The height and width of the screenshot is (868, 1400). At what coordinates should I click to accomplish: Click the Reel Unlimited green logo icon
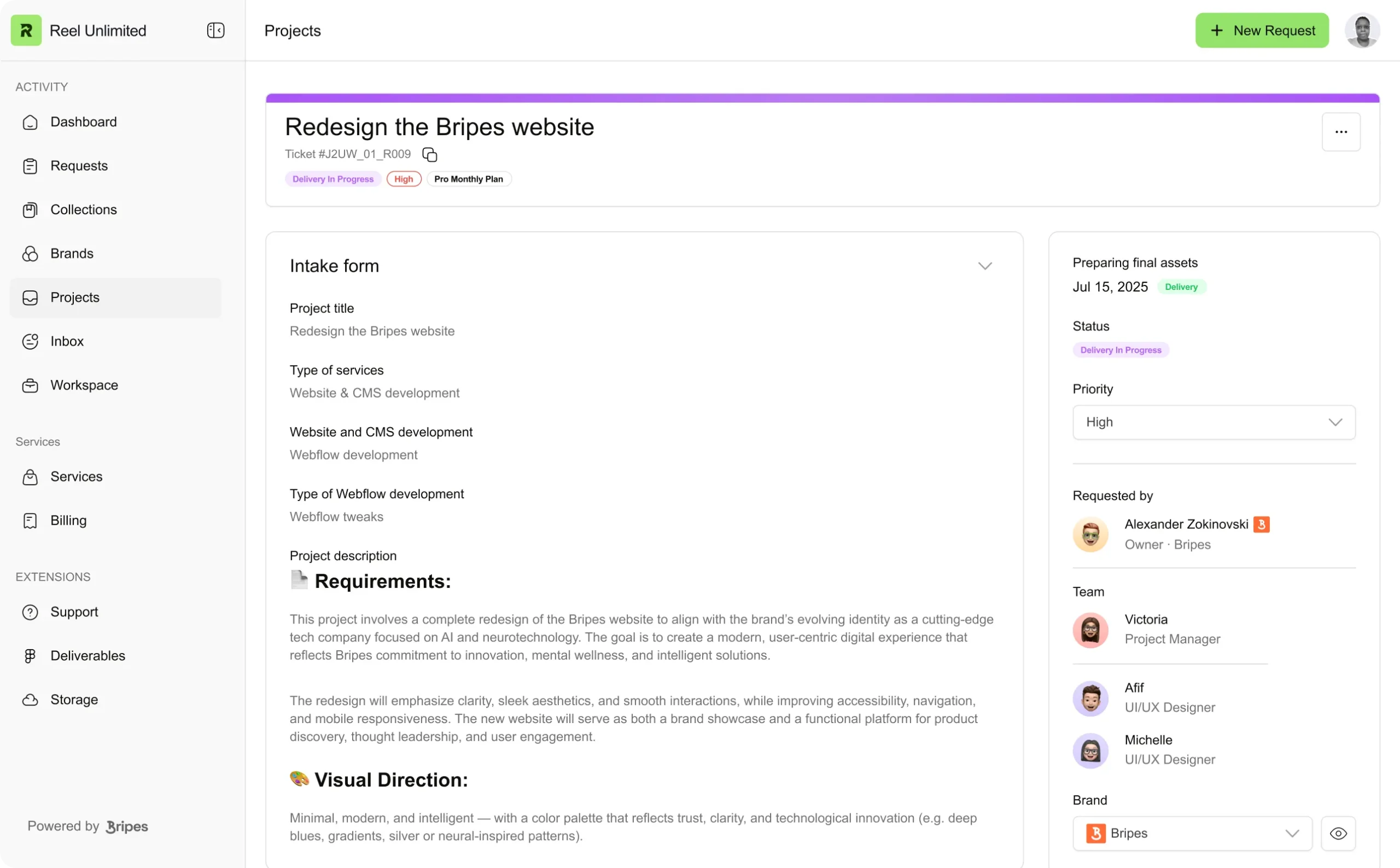pyautogui.click(x=26, y=31)
